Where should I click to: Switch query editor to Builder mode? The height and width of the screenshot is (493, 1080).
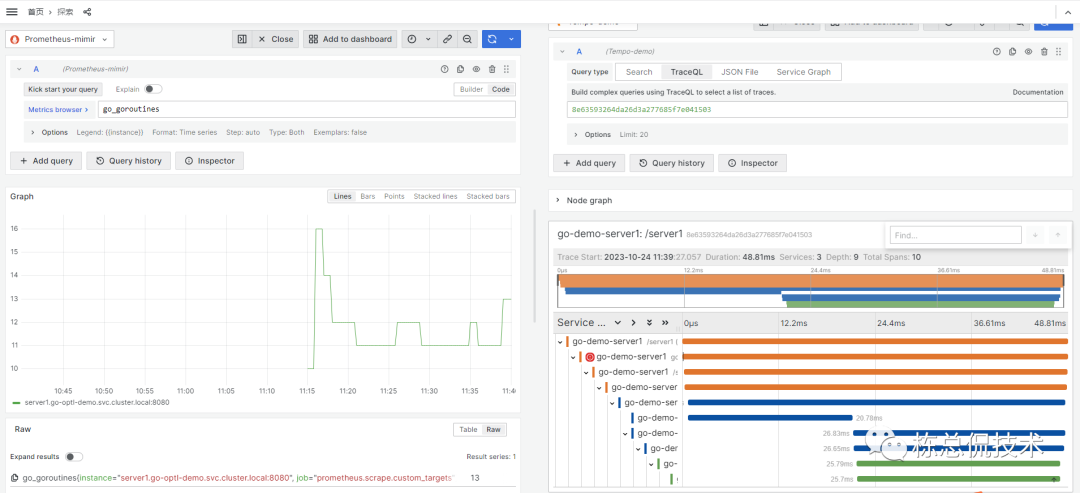coord(471,90)
